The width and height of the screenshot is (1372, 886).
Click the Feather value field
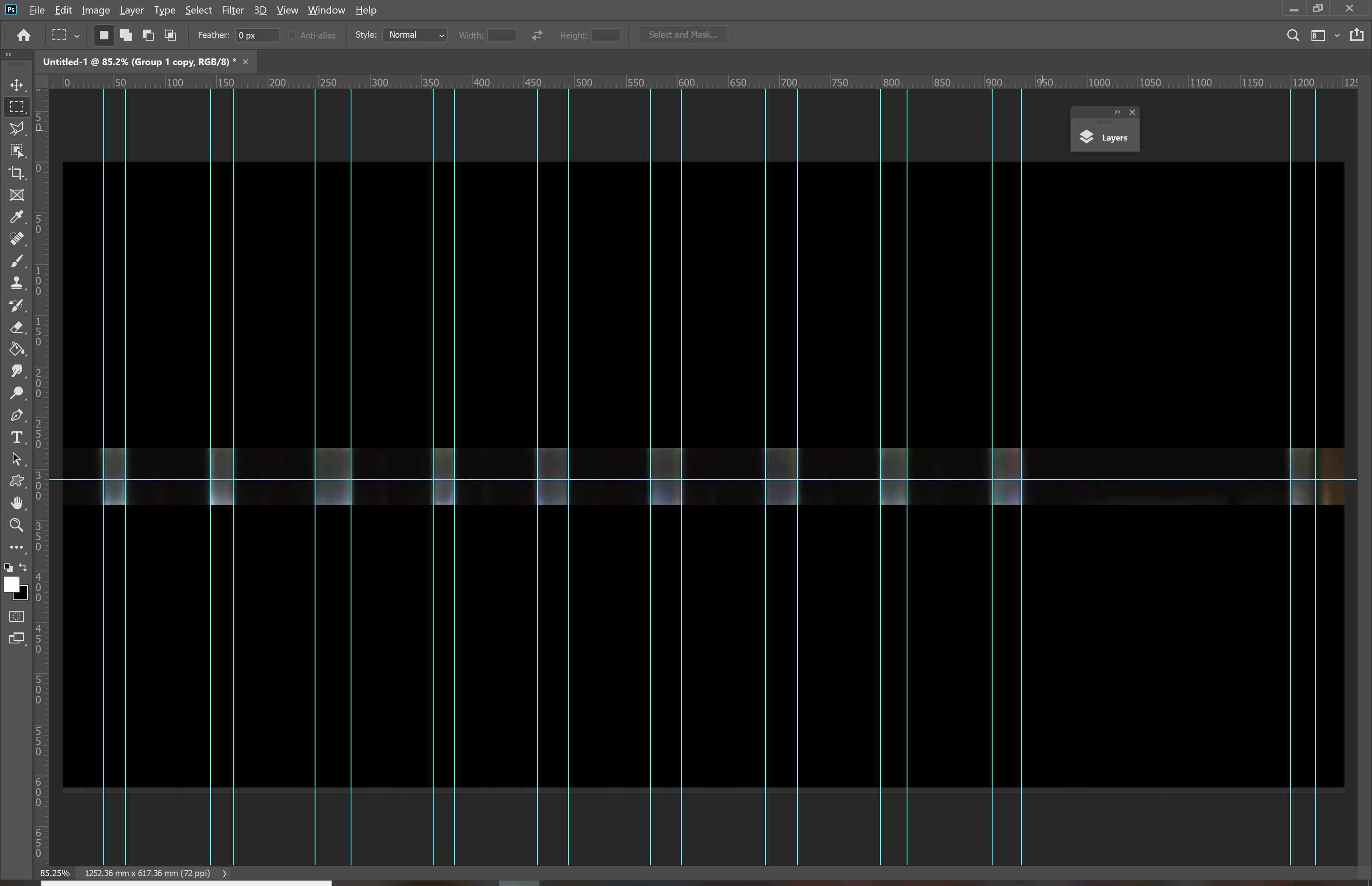click(257, 35)
